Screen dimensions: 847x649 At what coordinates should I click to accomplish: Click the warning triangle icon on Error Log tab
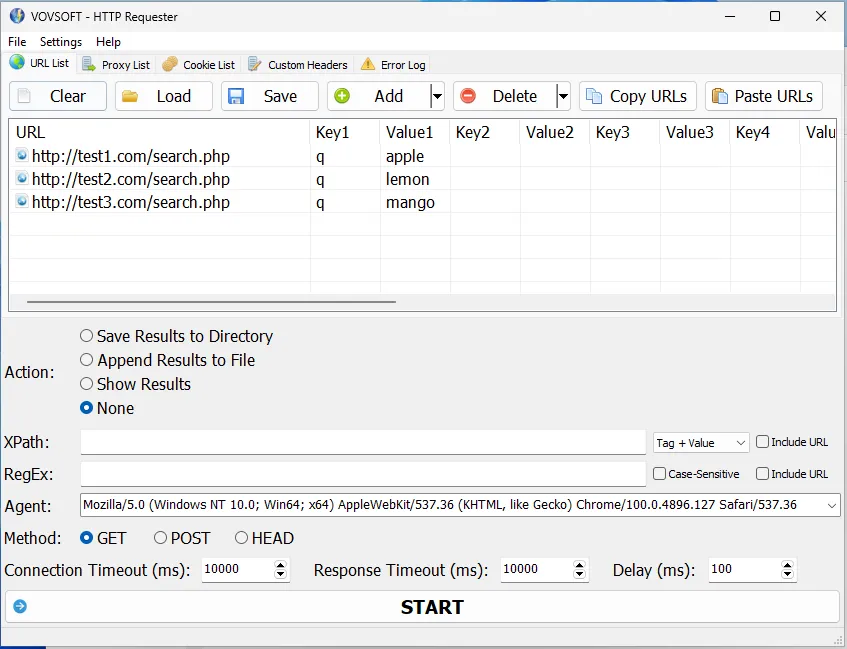[x=367, y=64]
